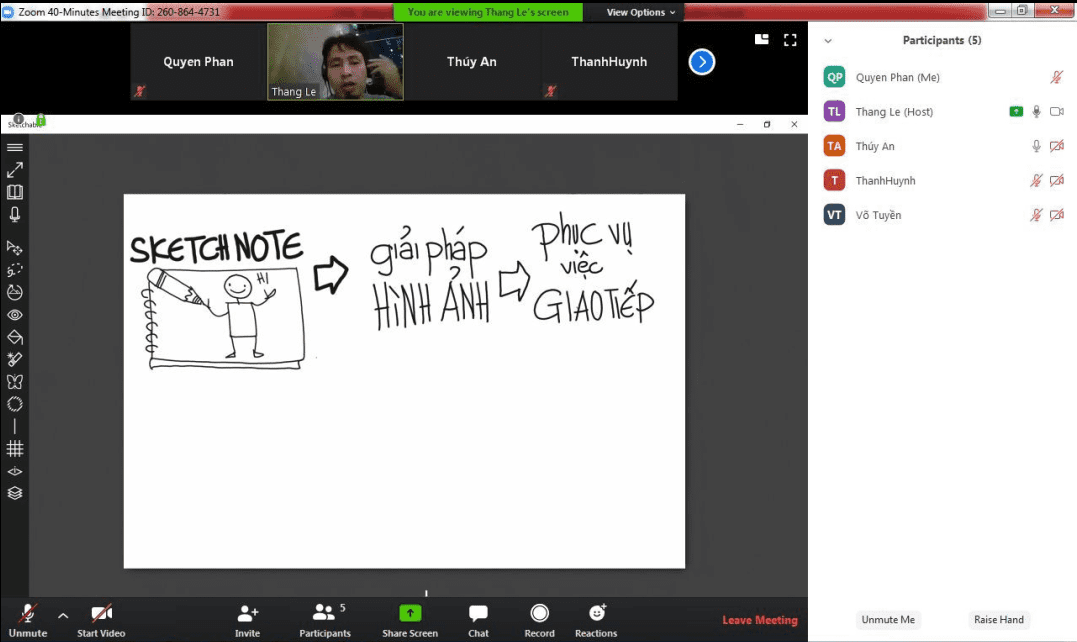Open Participants from the bottom toolbar
This screenshot has width=1077, height=642.
[x=325, y=619]
